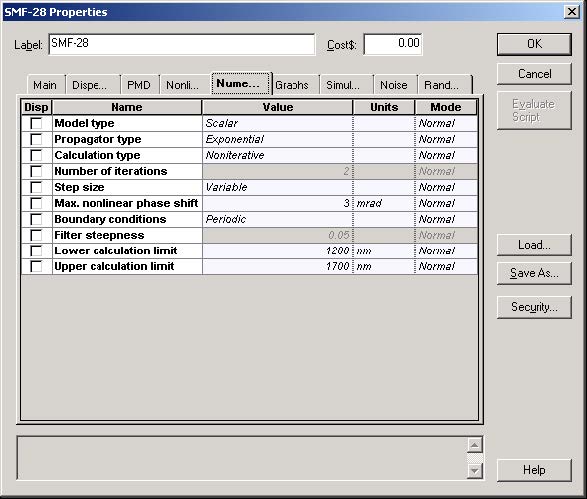Click the Cost$ input field
This screenshot has height=499, width=587.
(393, 44)
